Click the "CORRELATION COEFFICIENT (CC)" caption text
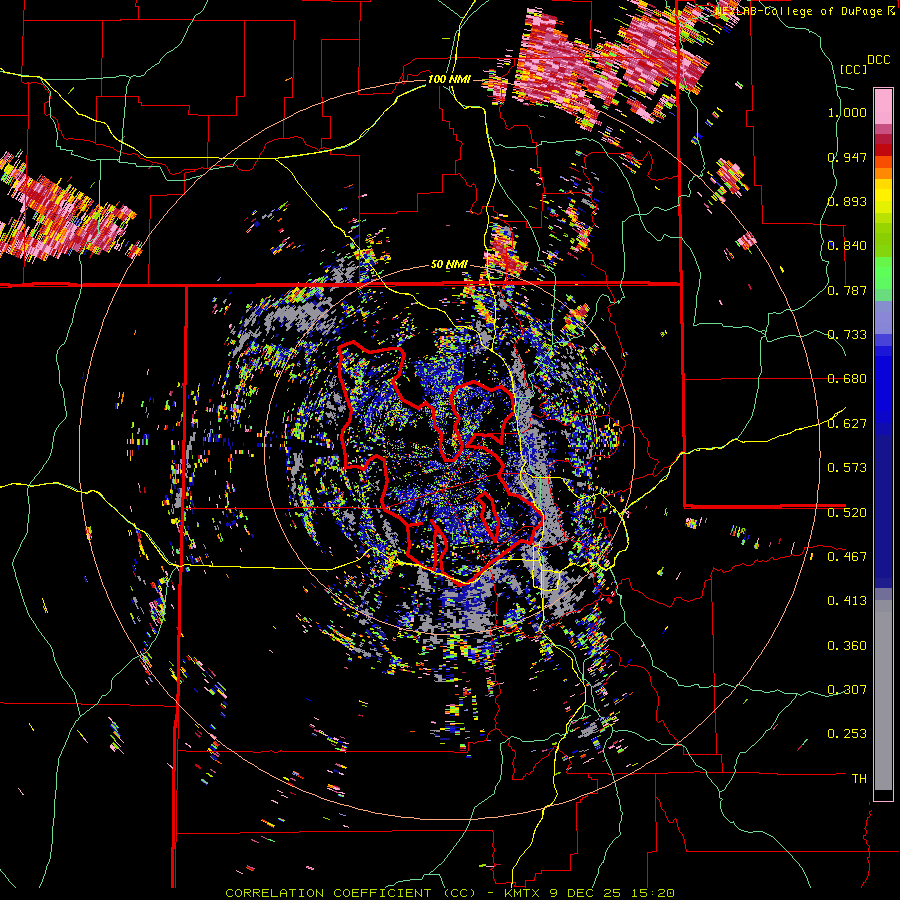Viewport: 900px width, 900px height. pos(351,893)
